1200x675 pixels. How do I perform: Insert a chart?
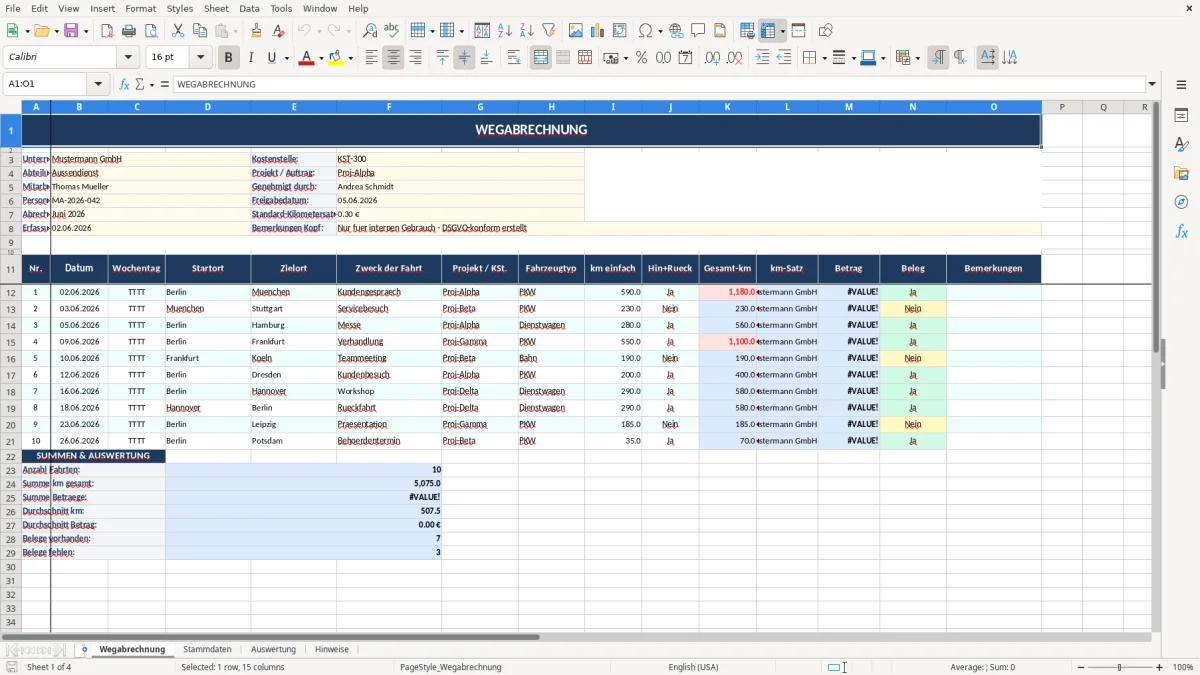click(598, 31)
